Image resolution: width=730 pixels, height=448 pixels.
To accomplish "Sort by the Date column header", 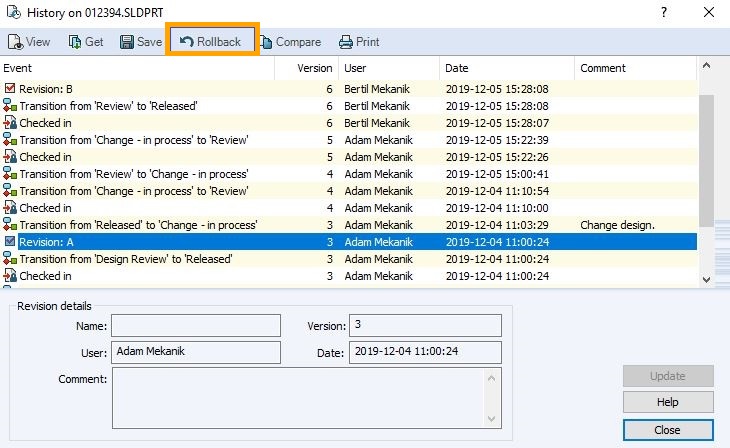I will tap(506, 68).
